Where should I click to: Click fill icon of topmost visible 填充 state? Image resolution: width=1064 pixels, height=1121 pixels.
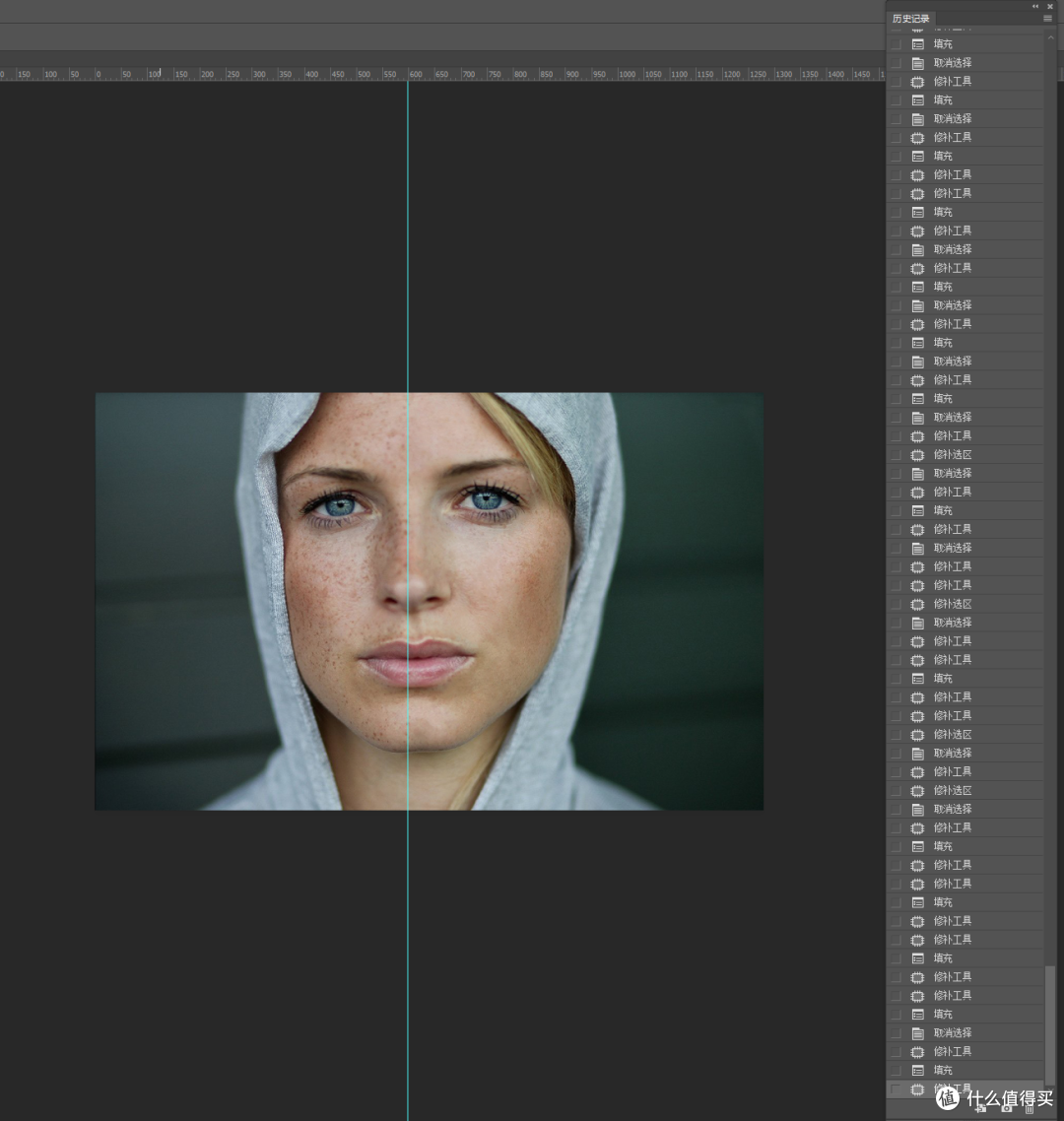917,44
